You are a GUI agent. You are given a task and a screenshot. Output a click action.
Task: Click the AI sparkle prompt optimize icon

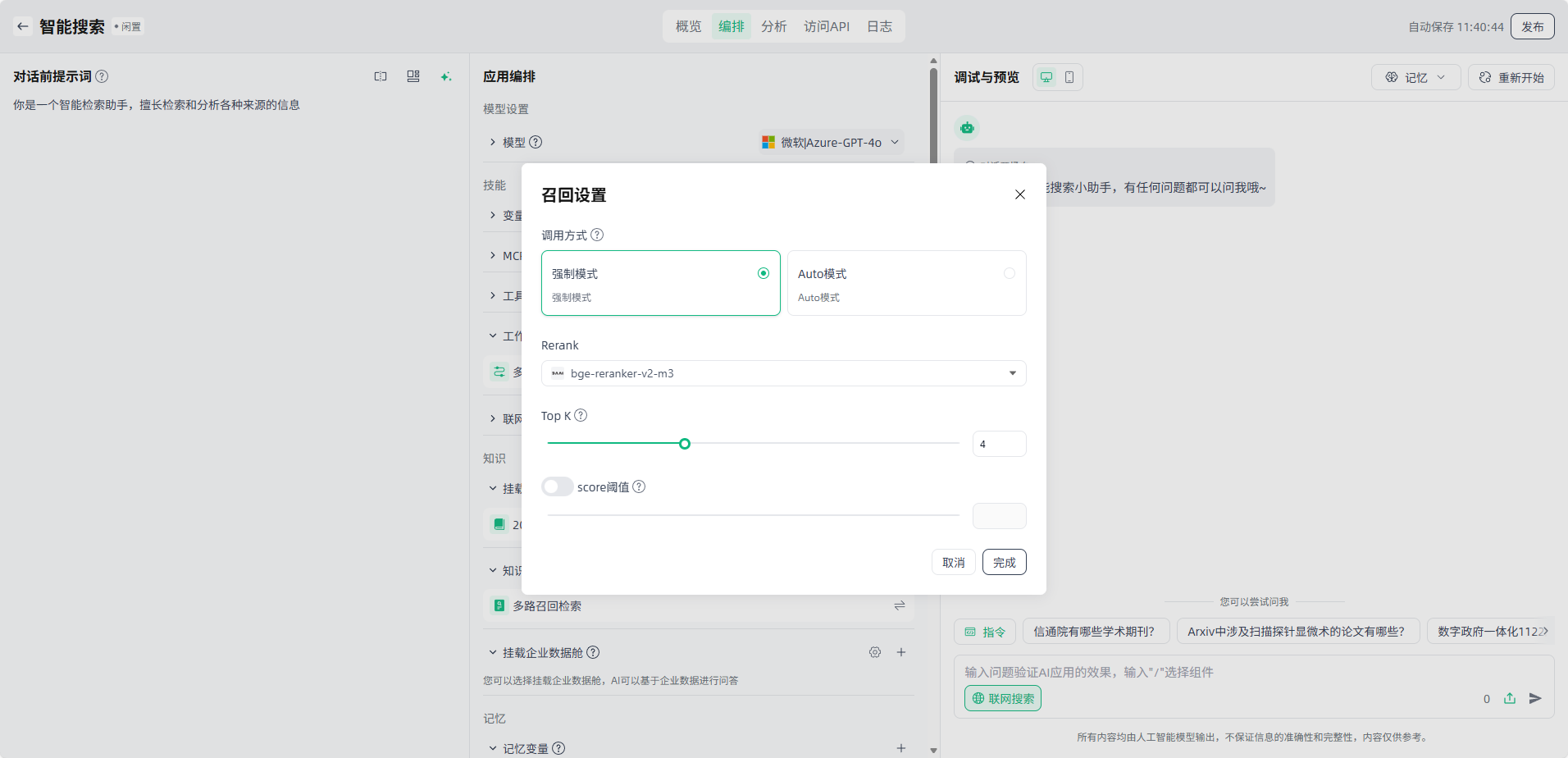click(446, 76)
